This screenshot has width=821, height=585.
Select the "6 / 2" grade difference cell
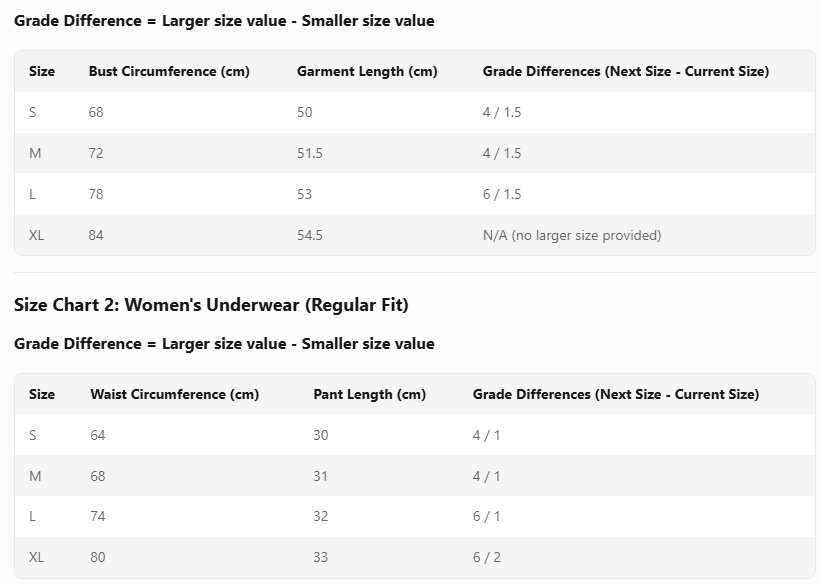pyautogui.click(x=487, y=558)
